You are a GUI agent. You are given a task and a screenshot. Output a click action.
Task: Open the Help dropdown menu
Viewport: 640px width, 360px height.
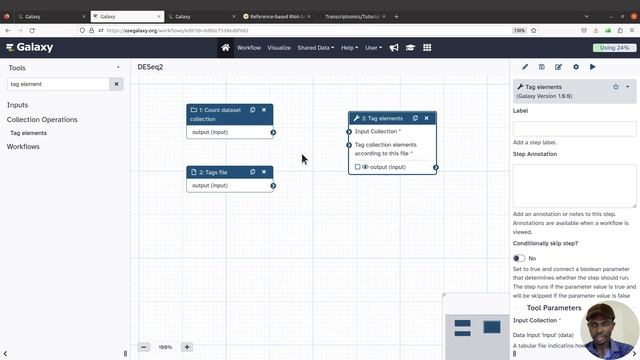click(x=349, y=48)
